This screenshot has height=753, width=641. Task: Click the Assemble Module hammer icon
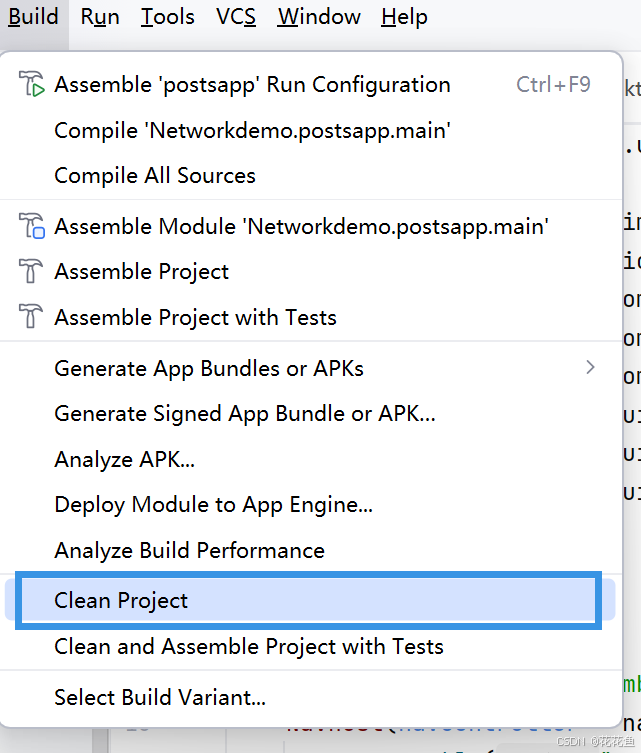(x=32, y=226)
